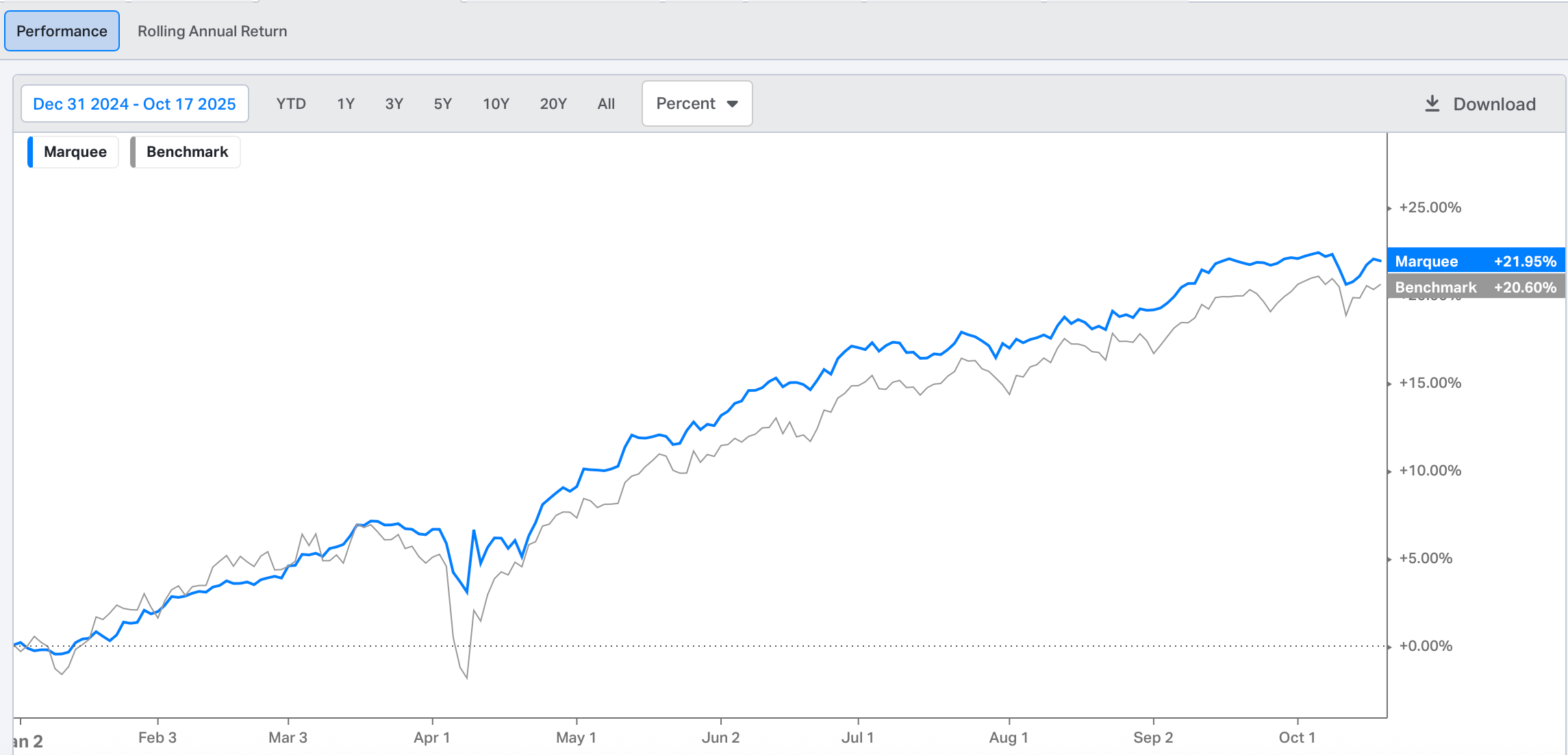Select the YTD time range
The width and height of the screenshot is (1568, 755).
coord(291,103)
